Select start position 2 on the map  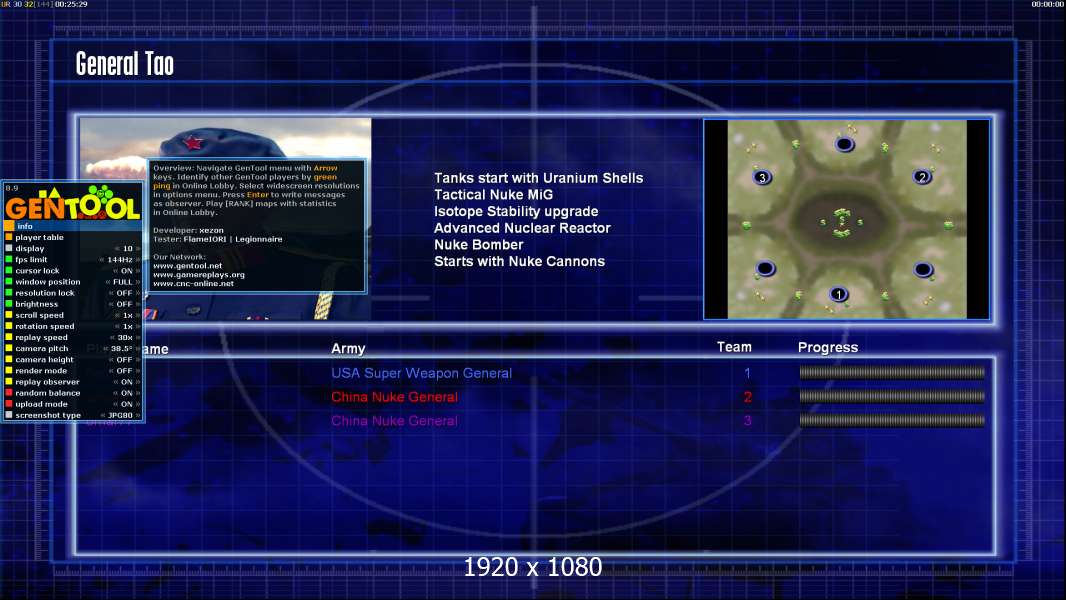[x=923, y=177]
